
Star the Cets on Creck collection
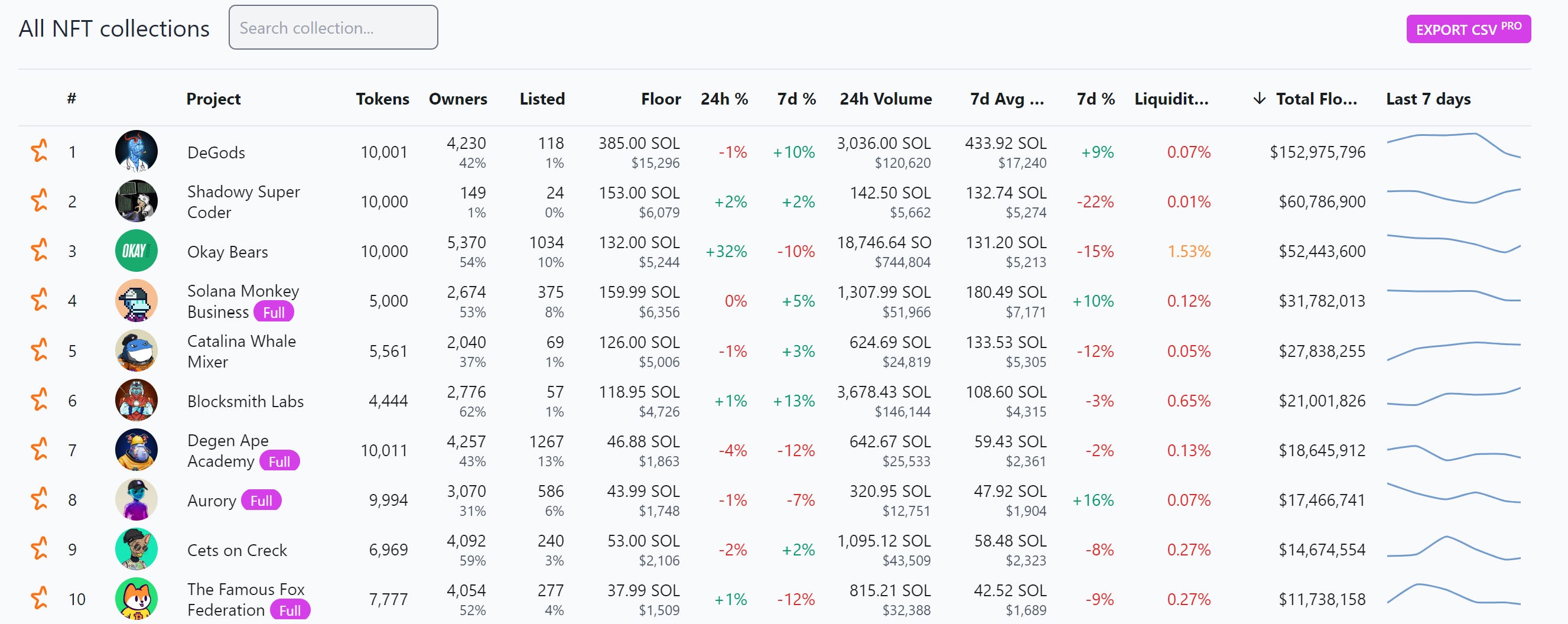click(40, 549)
